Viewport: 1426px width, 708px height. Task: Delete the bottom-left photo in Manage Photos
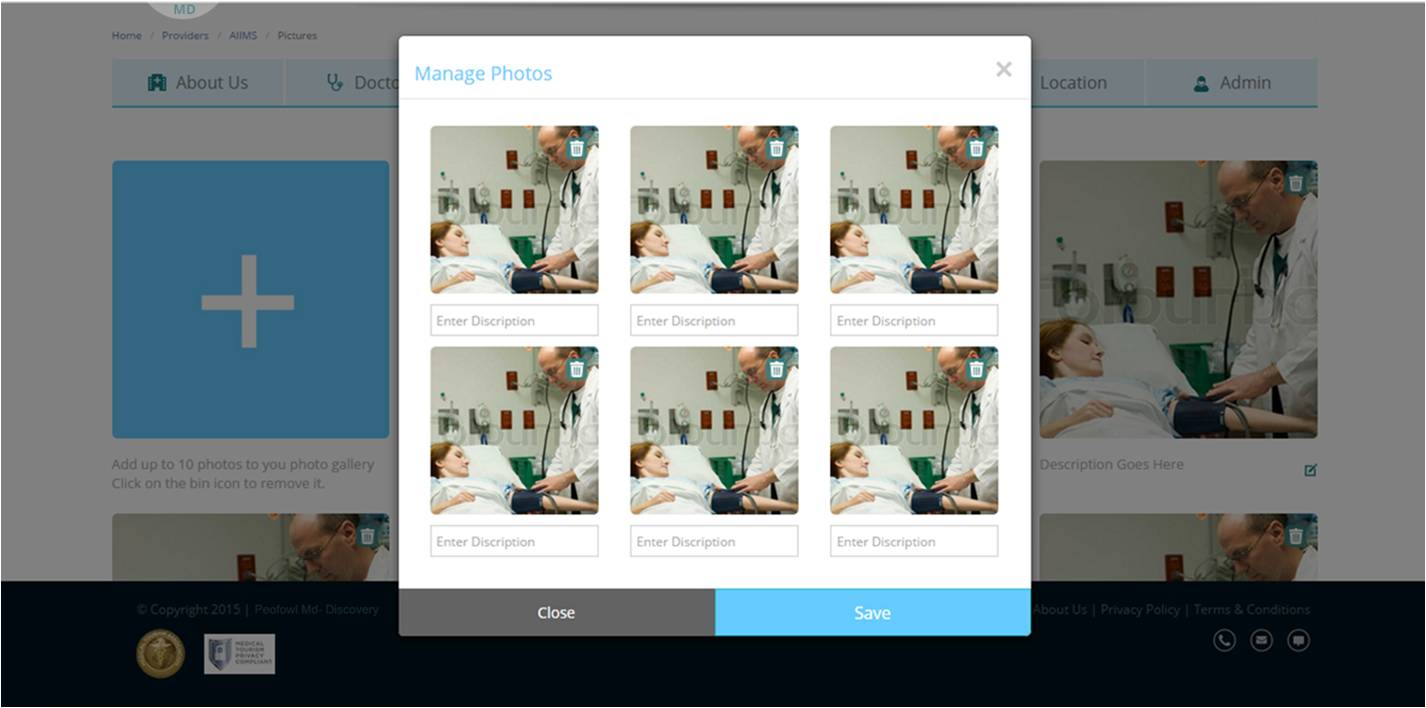pyautogui.click(x=577, y=369)
